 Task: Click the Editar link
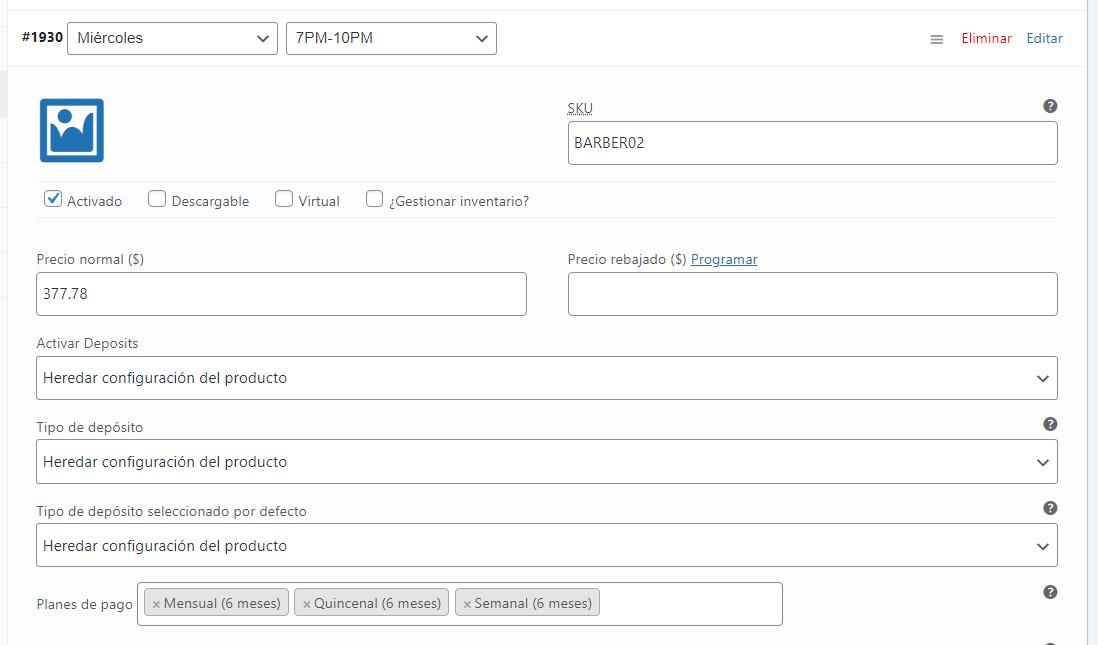[x=1044, y=39]
